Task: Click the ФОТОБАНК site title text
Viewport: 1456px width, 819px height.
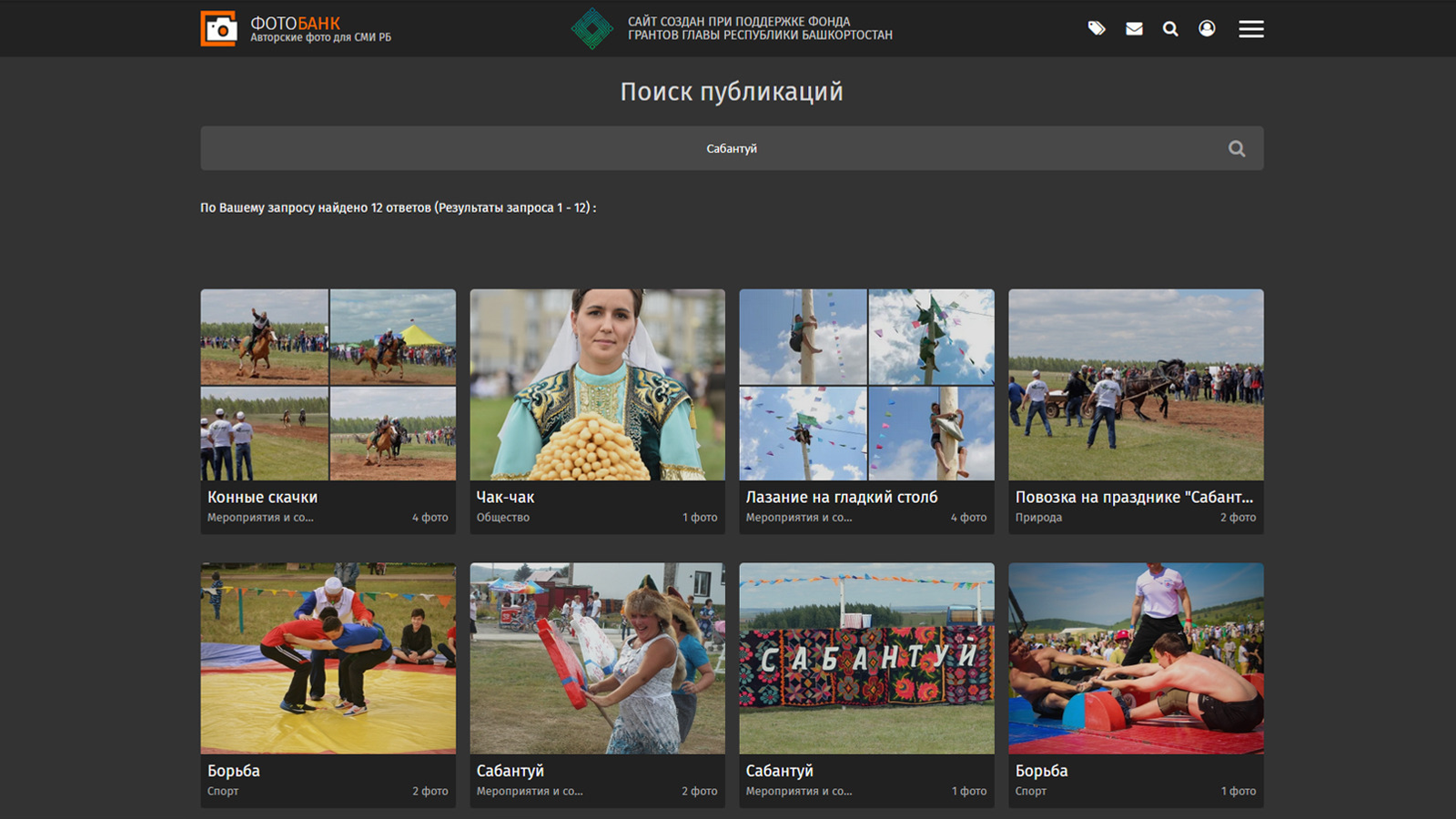Action: click(296, 23)
